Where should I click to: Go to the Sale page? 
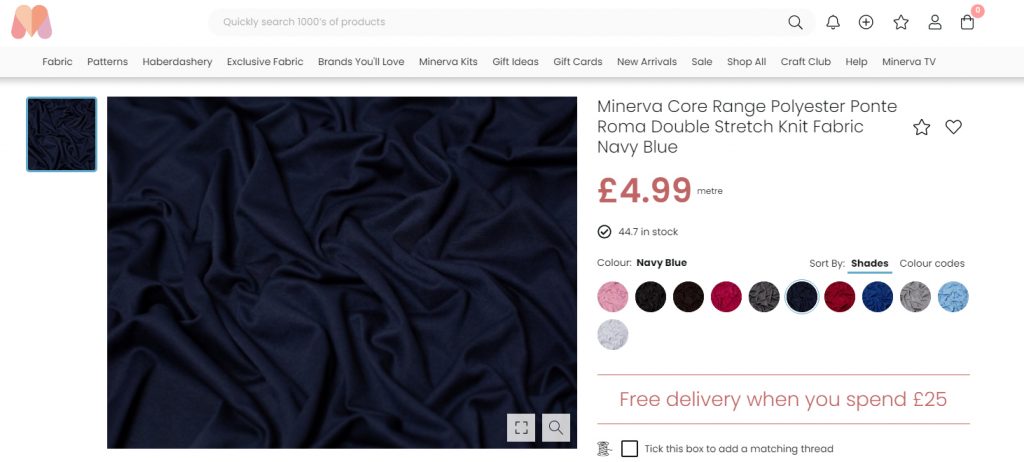[702, 62]
